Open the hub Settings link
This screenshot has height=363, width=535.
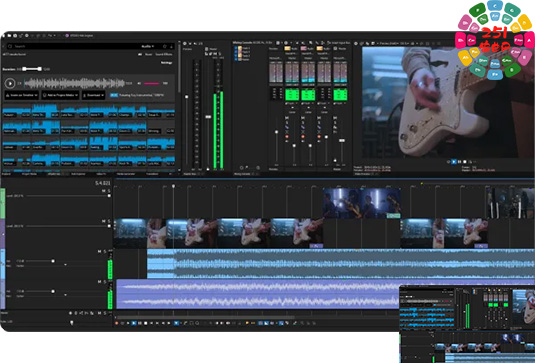pyautogui.click(x=167, y=63)
